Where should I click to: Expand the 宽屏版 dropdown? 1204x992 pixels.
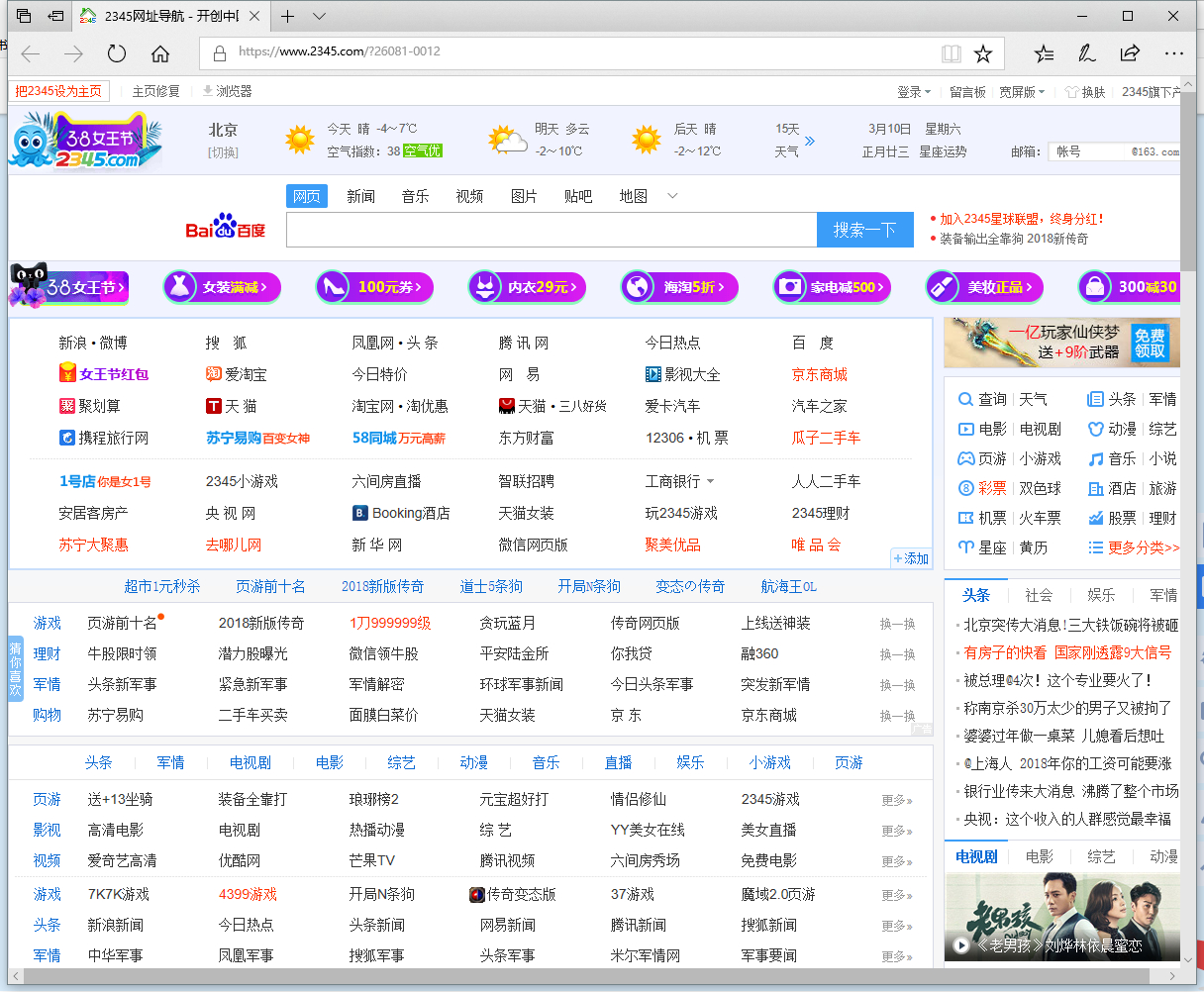(x=1023, y=92)
